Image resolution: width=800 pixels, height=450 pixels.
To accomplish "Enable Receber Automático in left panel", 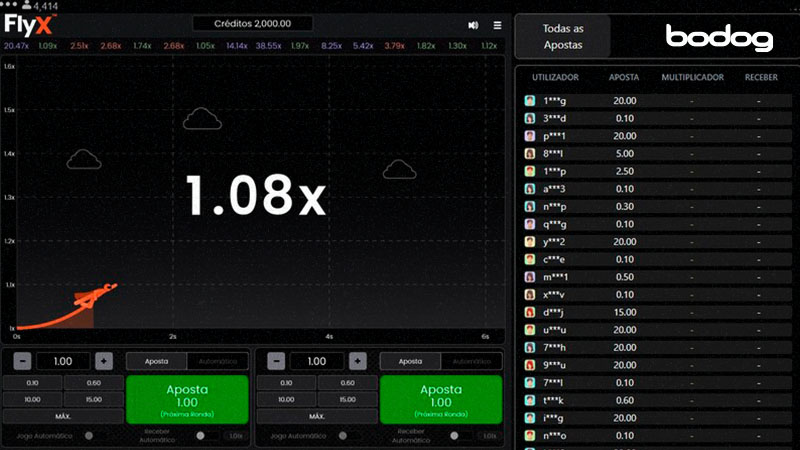I will pyautogui.click(x=203, y=435).
